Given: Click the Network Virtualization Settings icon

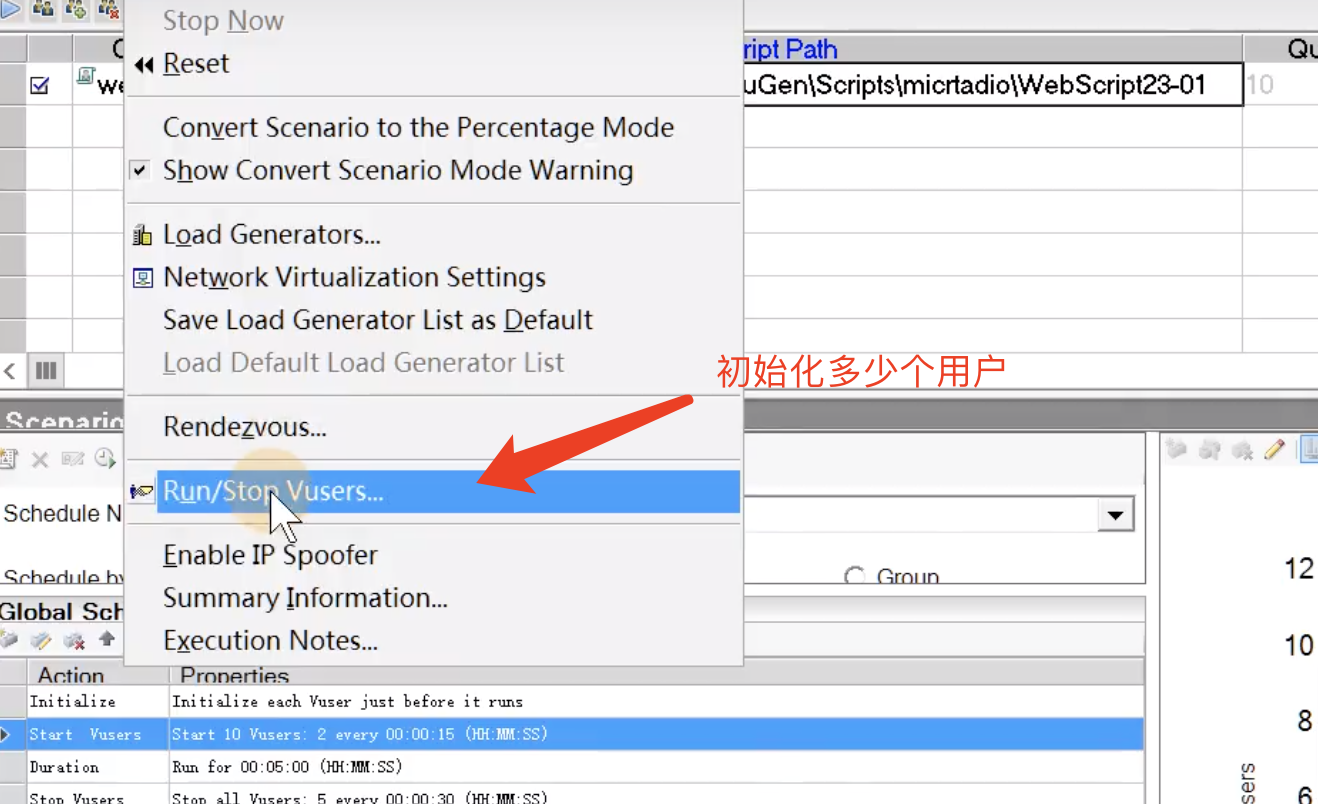Looking at the screenshot, I should [x=143, y=278].
